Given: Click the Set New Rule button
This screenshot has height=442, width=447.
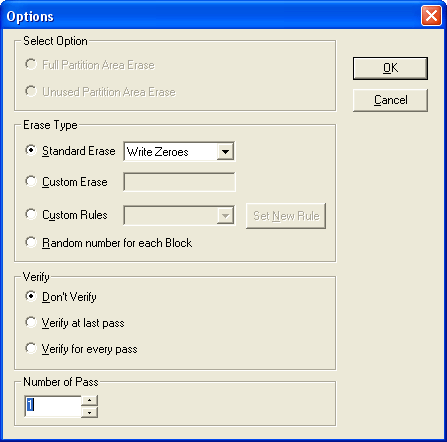Looking at the screenshot, I should 286,216.
